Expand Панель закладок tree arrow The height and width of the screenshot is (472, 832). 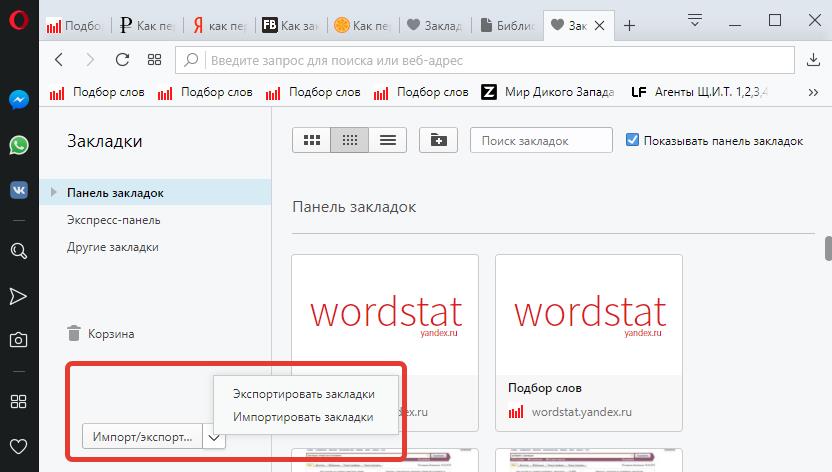[53, 193]
